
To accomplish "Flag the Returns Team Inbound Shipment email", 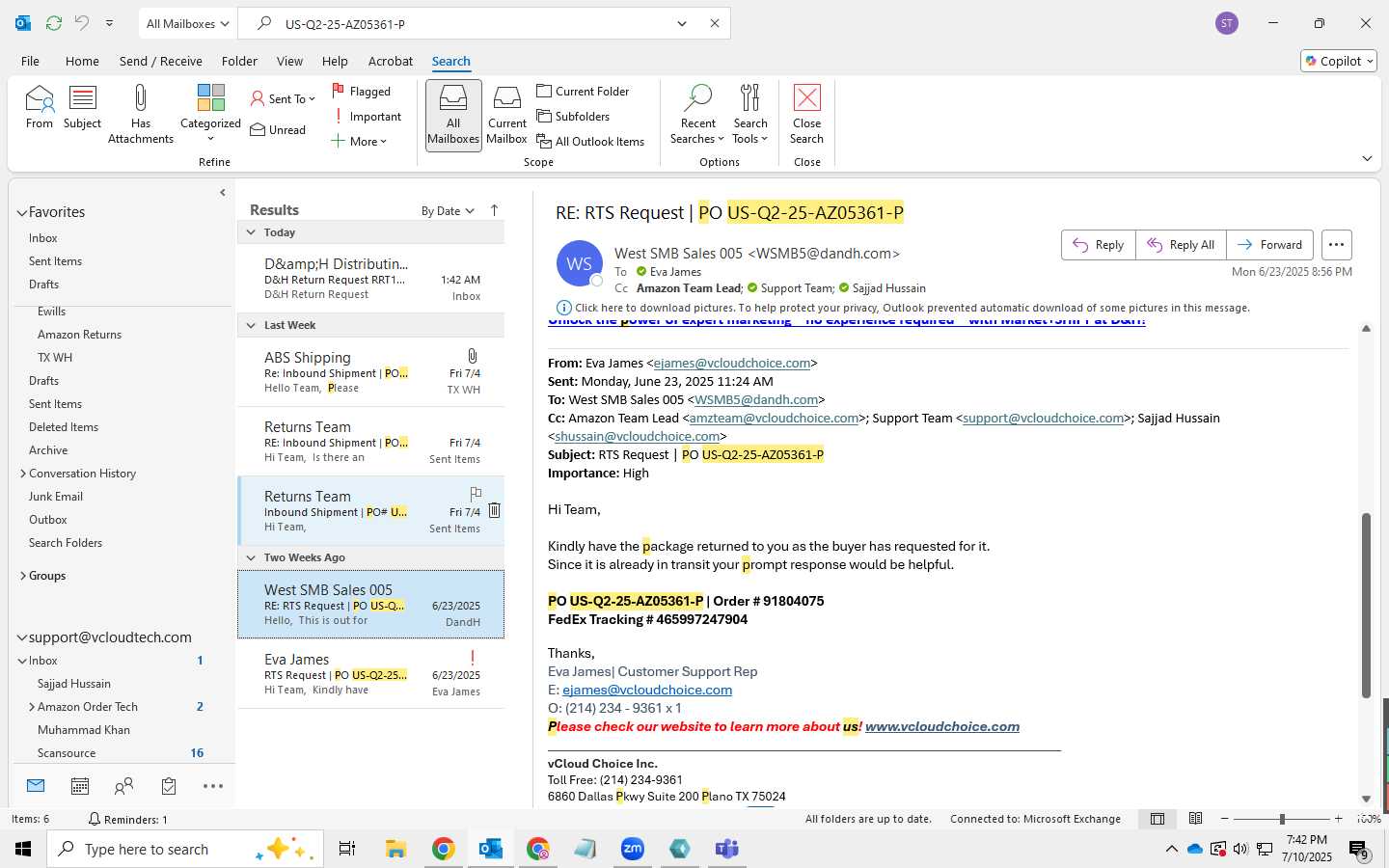I will pyautogui.click(x=476, y=494).
